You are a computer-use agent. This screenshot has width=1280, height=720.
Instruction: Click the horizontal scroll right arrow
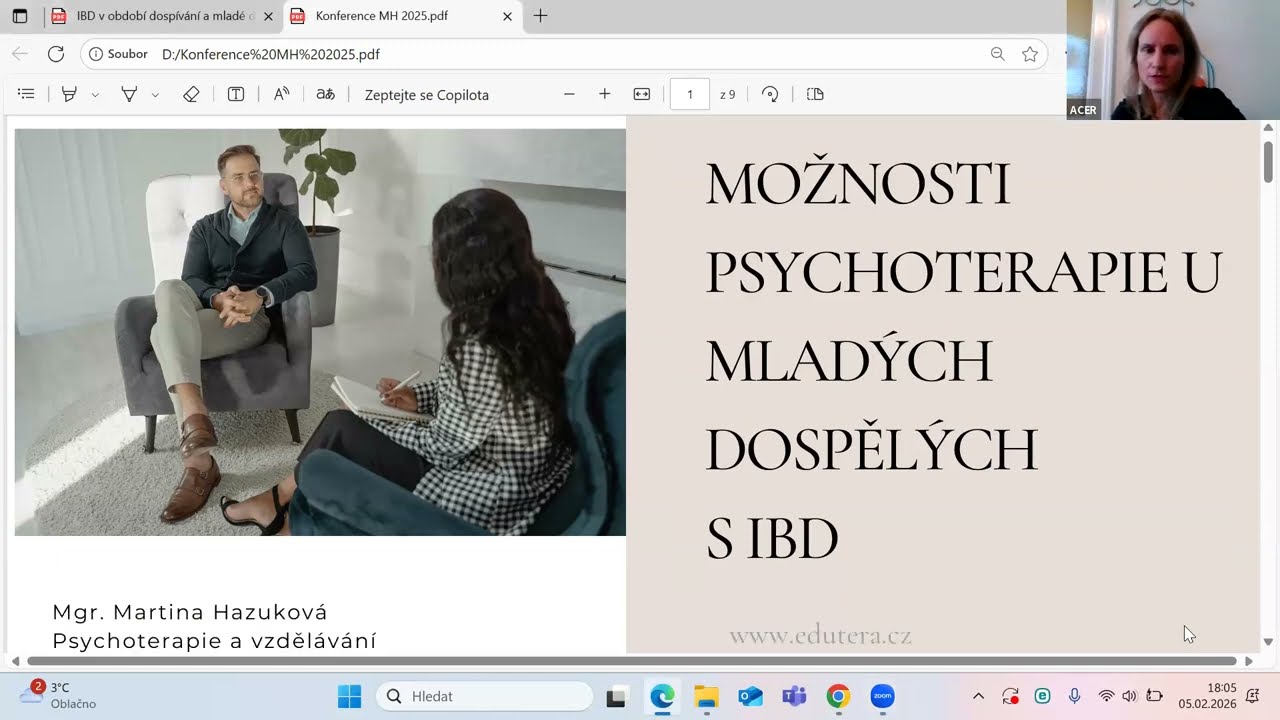(x=1248, y=661)
